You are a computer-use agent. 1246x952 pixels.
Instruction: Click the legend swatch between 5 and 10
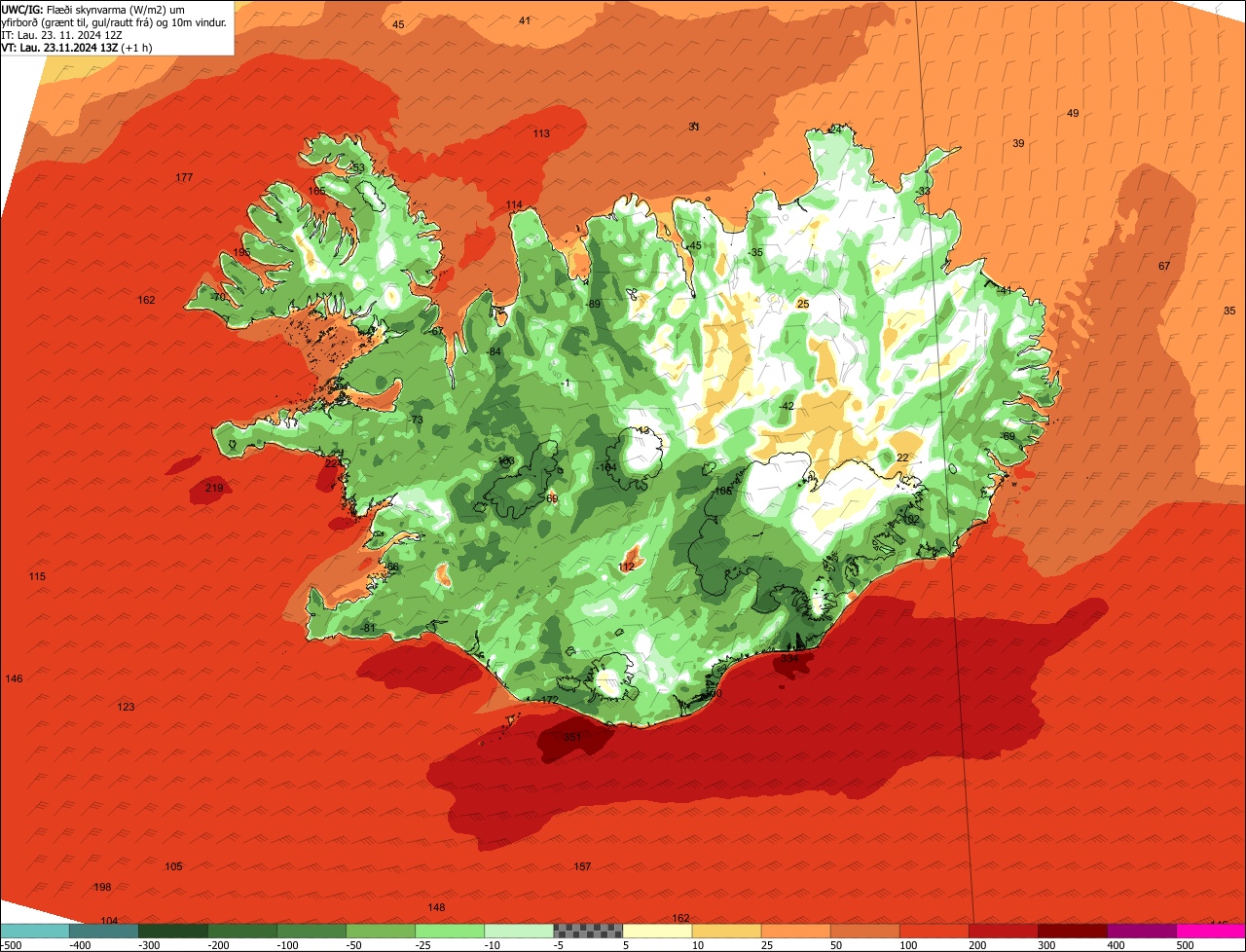click(x=657, y=931)
